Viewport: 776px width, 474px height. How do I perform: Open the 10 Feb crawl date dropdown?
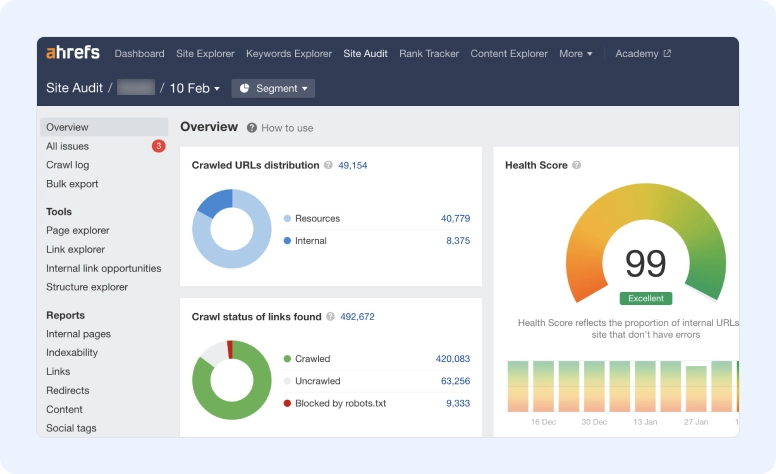coord(194,88)
